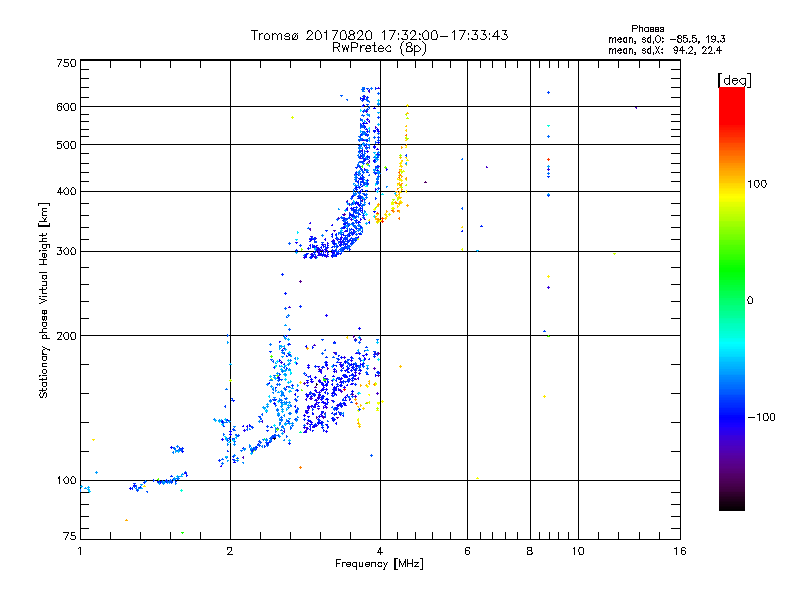Click the 'mean, sd,X: 94.2, 22.4' line
800x600 pixels.
click(665, 50)
